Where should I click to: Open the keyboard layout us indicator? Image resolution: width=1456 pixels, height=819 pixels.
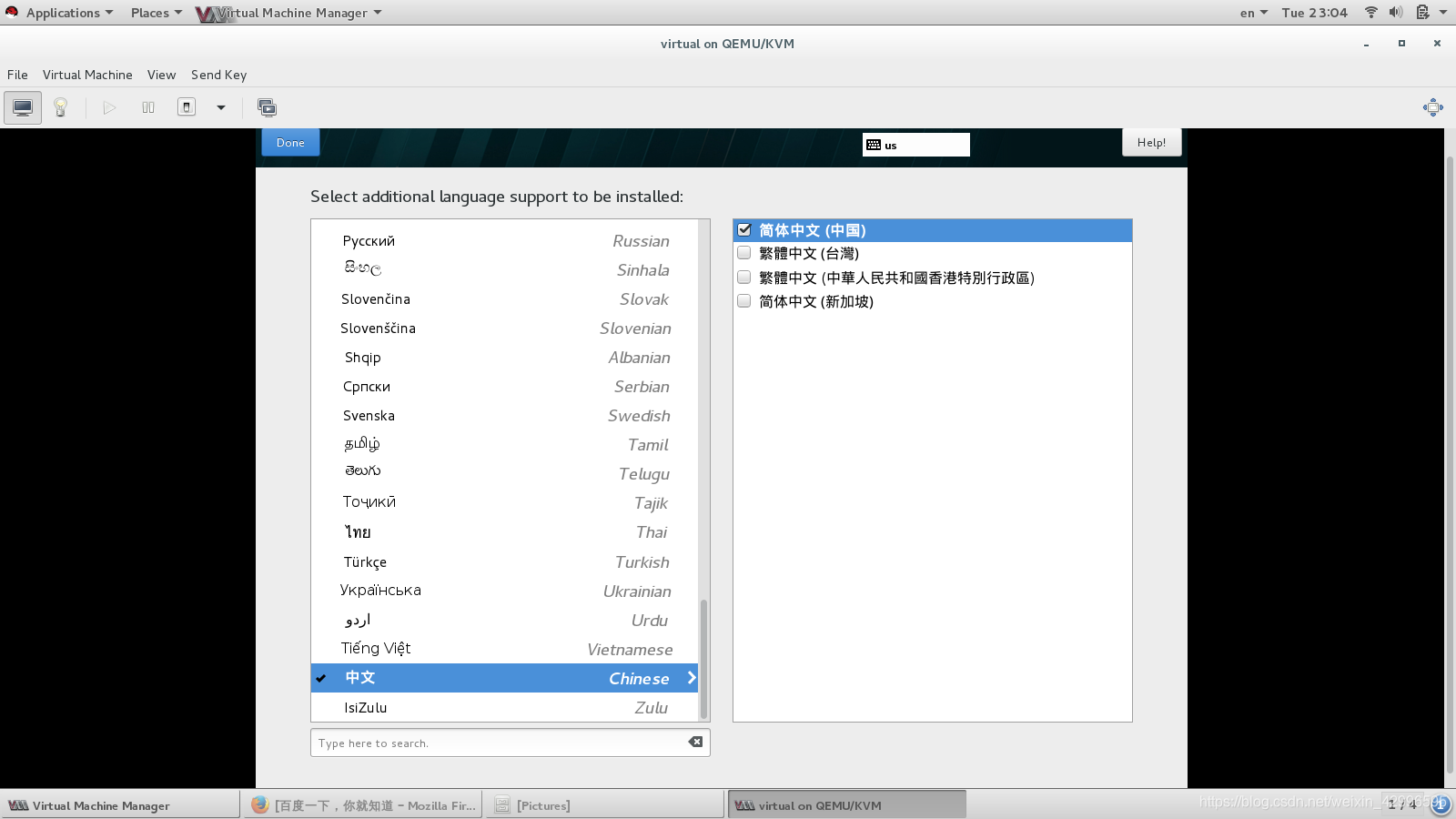(x=915, y=145)
